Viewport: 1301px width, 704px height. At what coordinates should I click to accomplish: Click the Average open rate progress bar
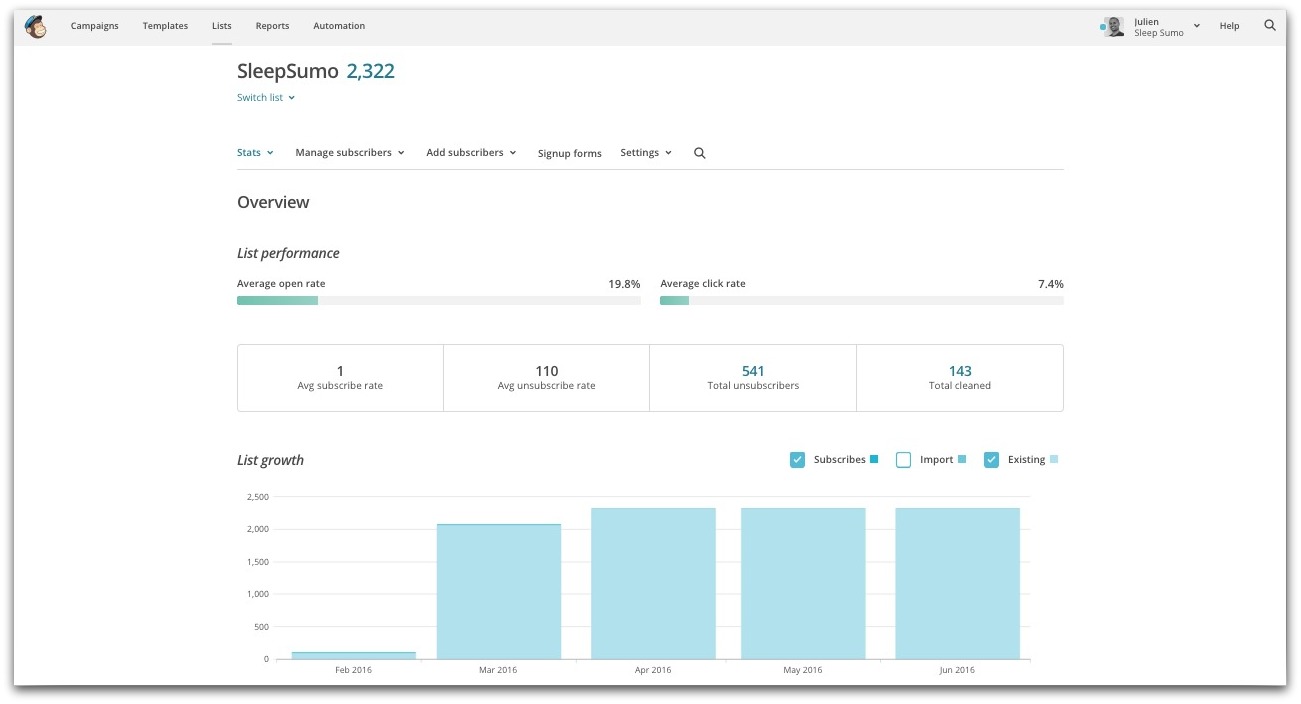click(439, 300)
